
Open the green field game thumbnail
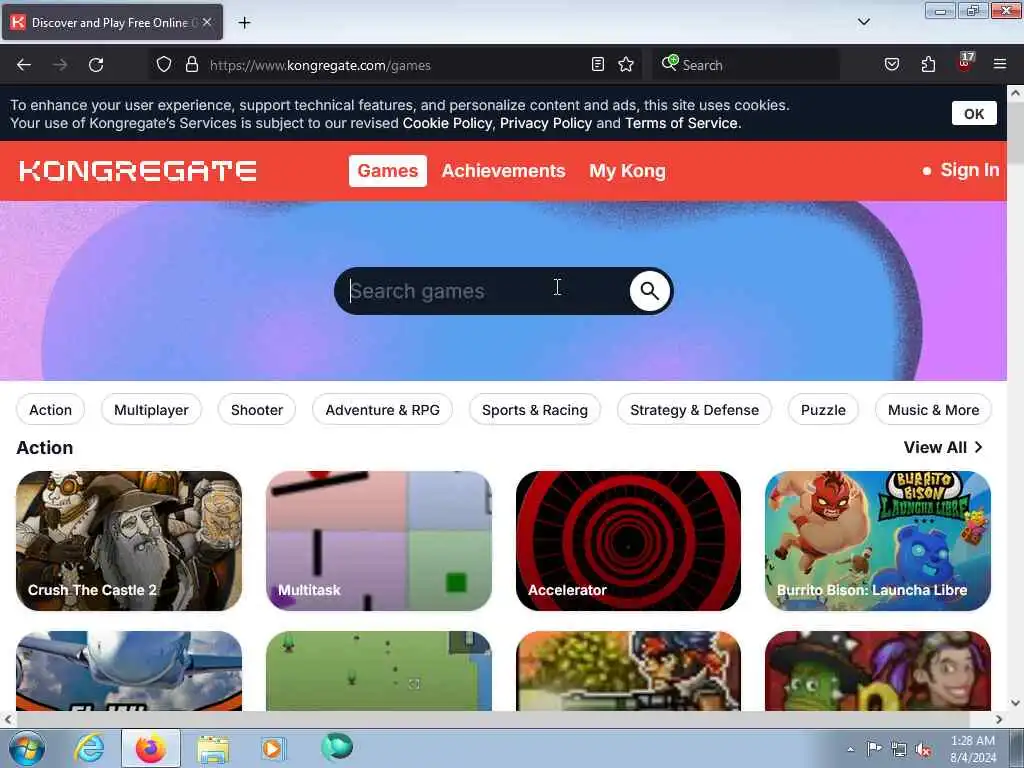(379, 671)
